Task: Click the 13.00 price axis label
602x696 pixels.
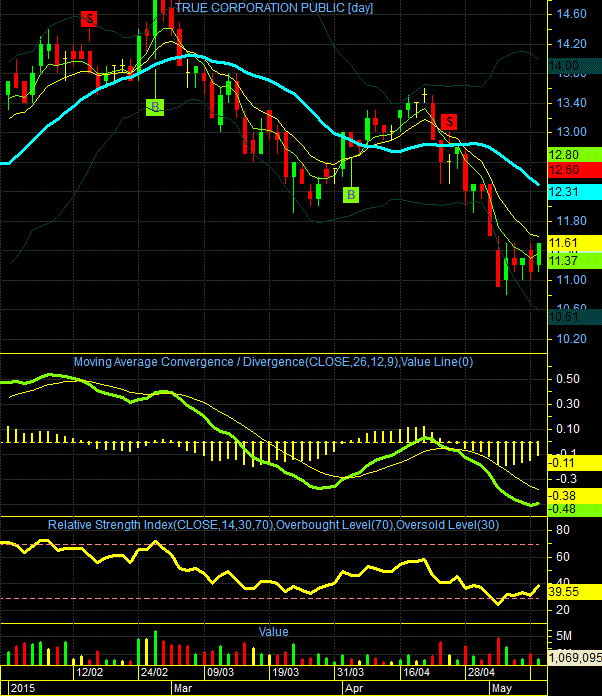Action: (x=571, y=132)
